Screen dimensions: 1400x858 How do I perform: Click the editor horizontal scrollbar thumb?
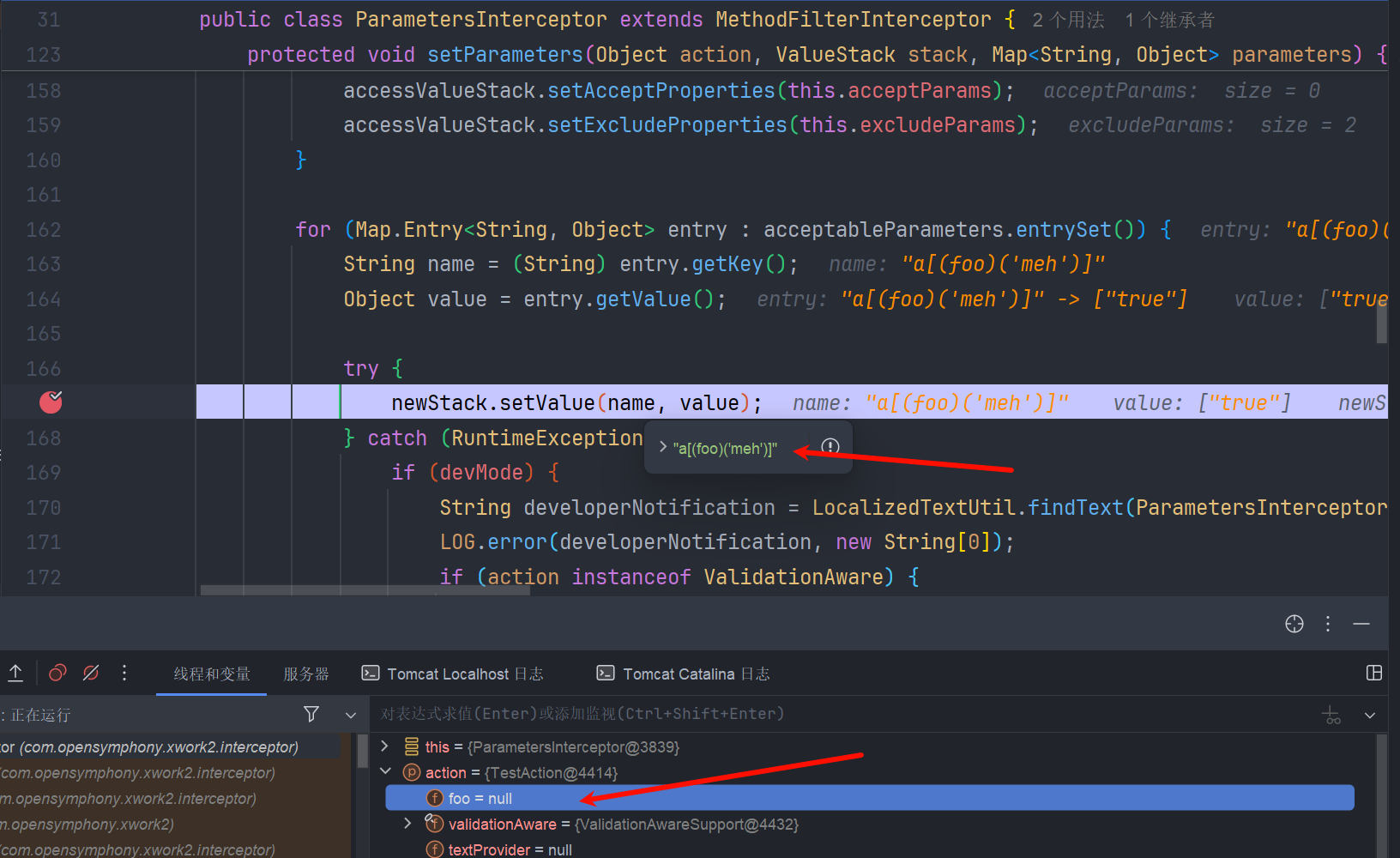[x=365, y=590]
